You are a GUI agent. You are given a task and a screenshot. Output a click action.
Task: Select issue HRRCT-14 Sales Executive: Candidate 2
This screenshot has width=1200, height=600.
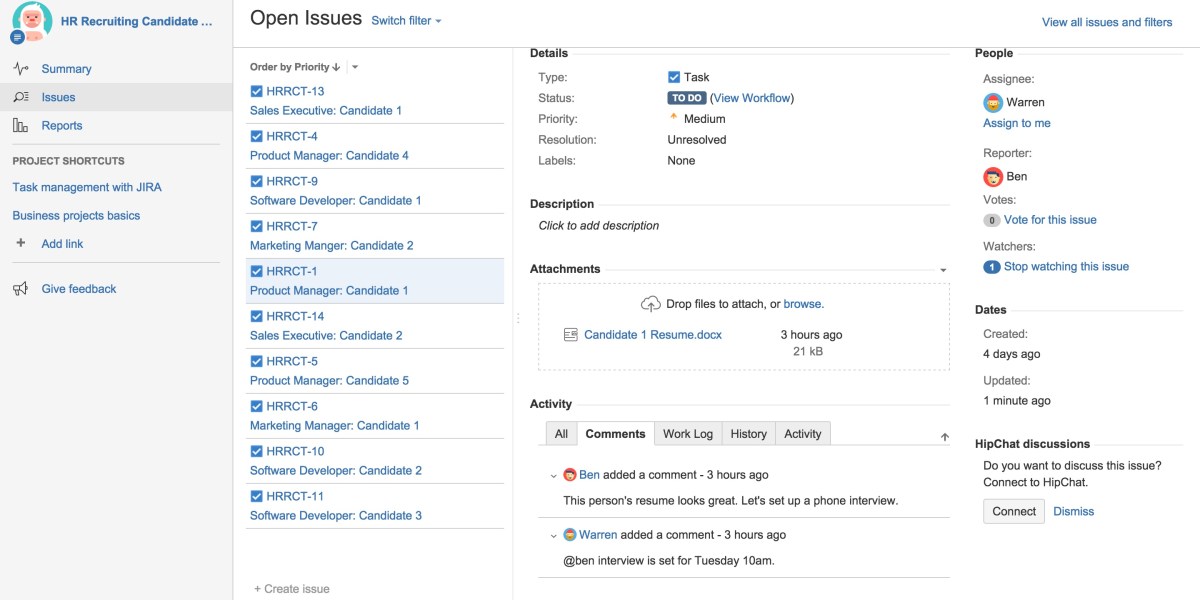tap(326, 336)
